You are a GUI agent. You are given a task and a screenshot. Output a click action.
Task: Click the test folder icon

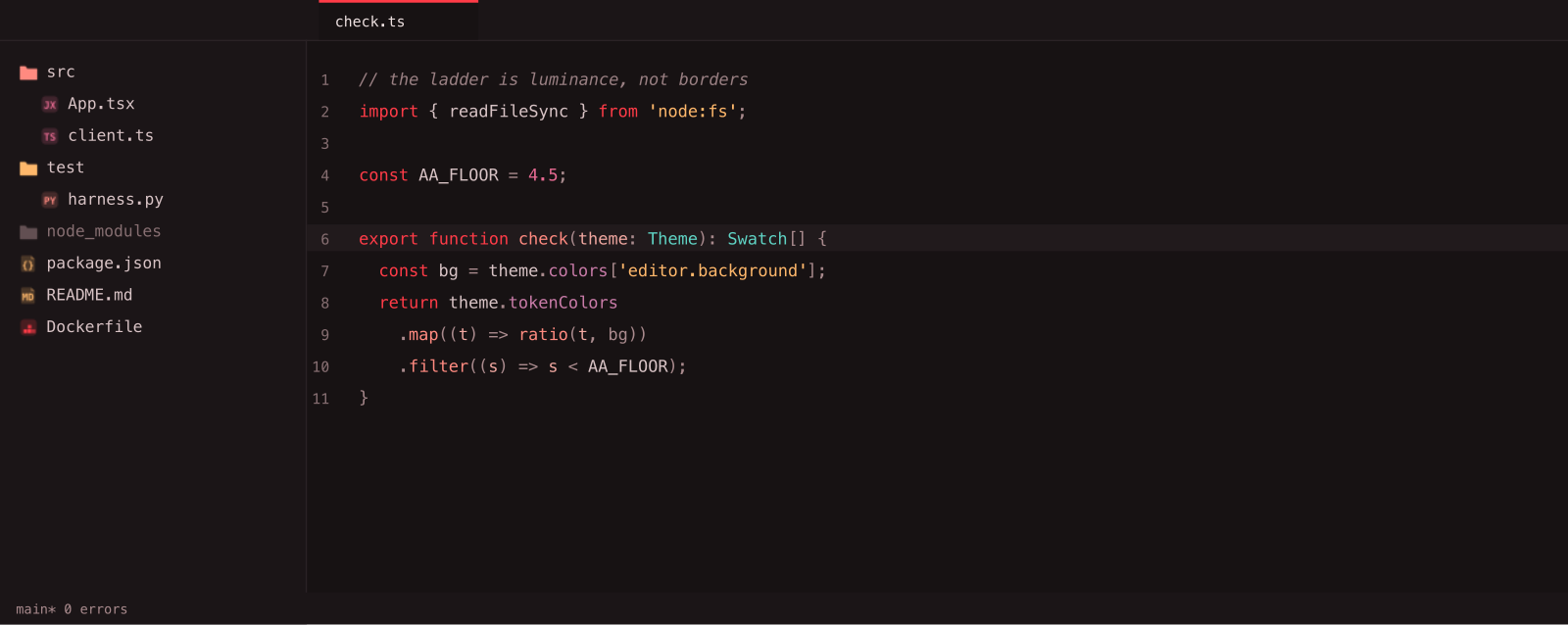(x=28, y=168)
